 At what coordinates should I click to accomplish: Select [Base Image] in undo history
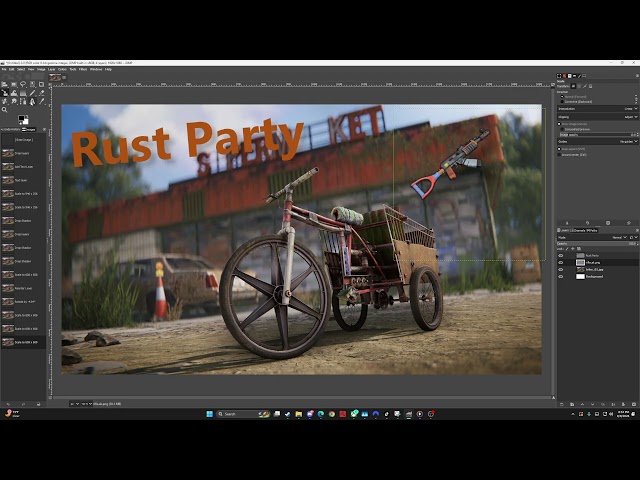pyautogui.click(x=23, y=140)
